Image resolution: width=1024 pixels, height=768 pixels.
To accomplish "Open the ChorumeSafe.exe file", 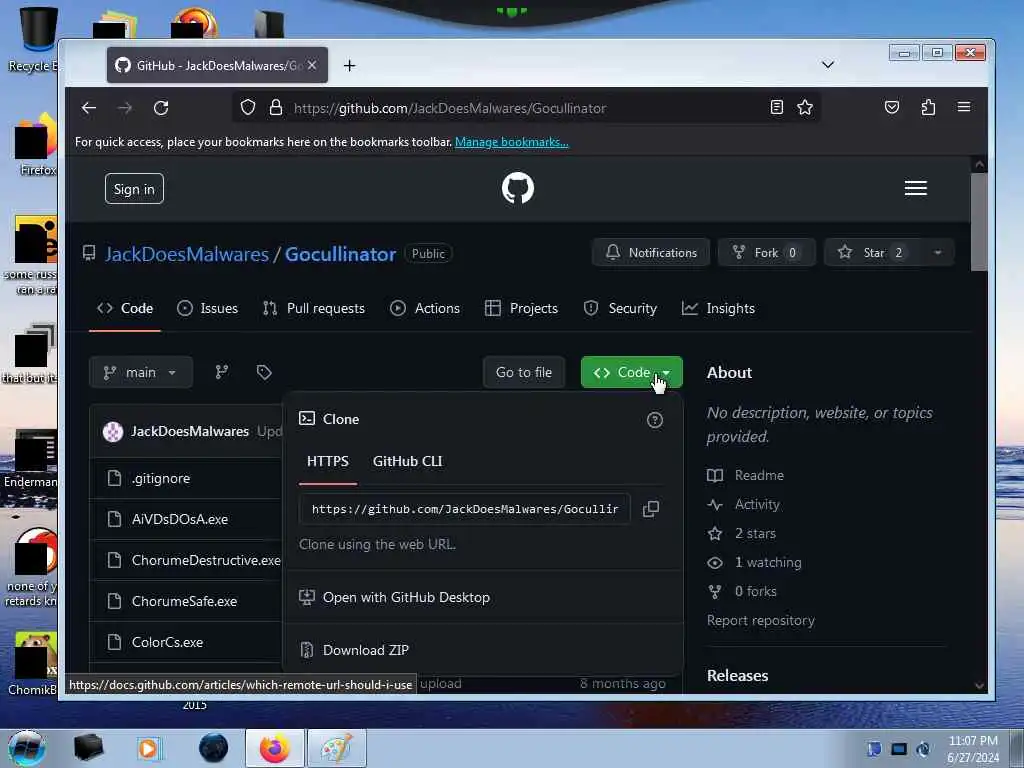I will (185, 601).
